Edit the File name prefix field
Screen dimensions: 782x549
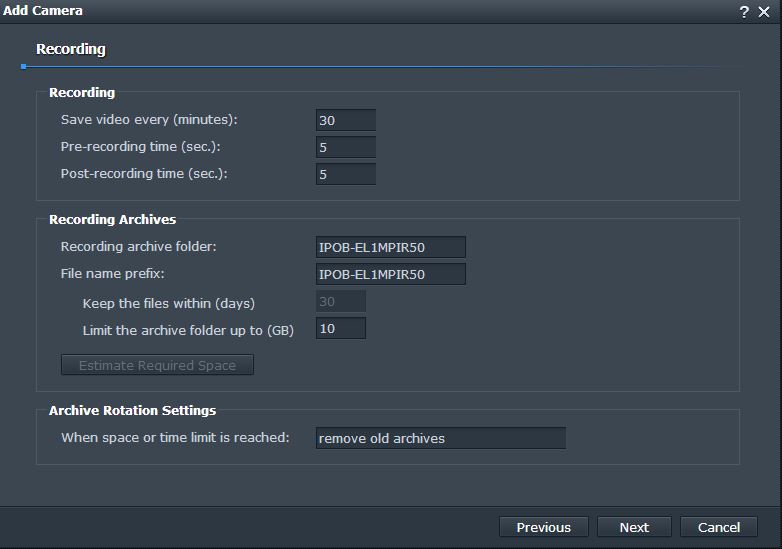pos(391,274)
